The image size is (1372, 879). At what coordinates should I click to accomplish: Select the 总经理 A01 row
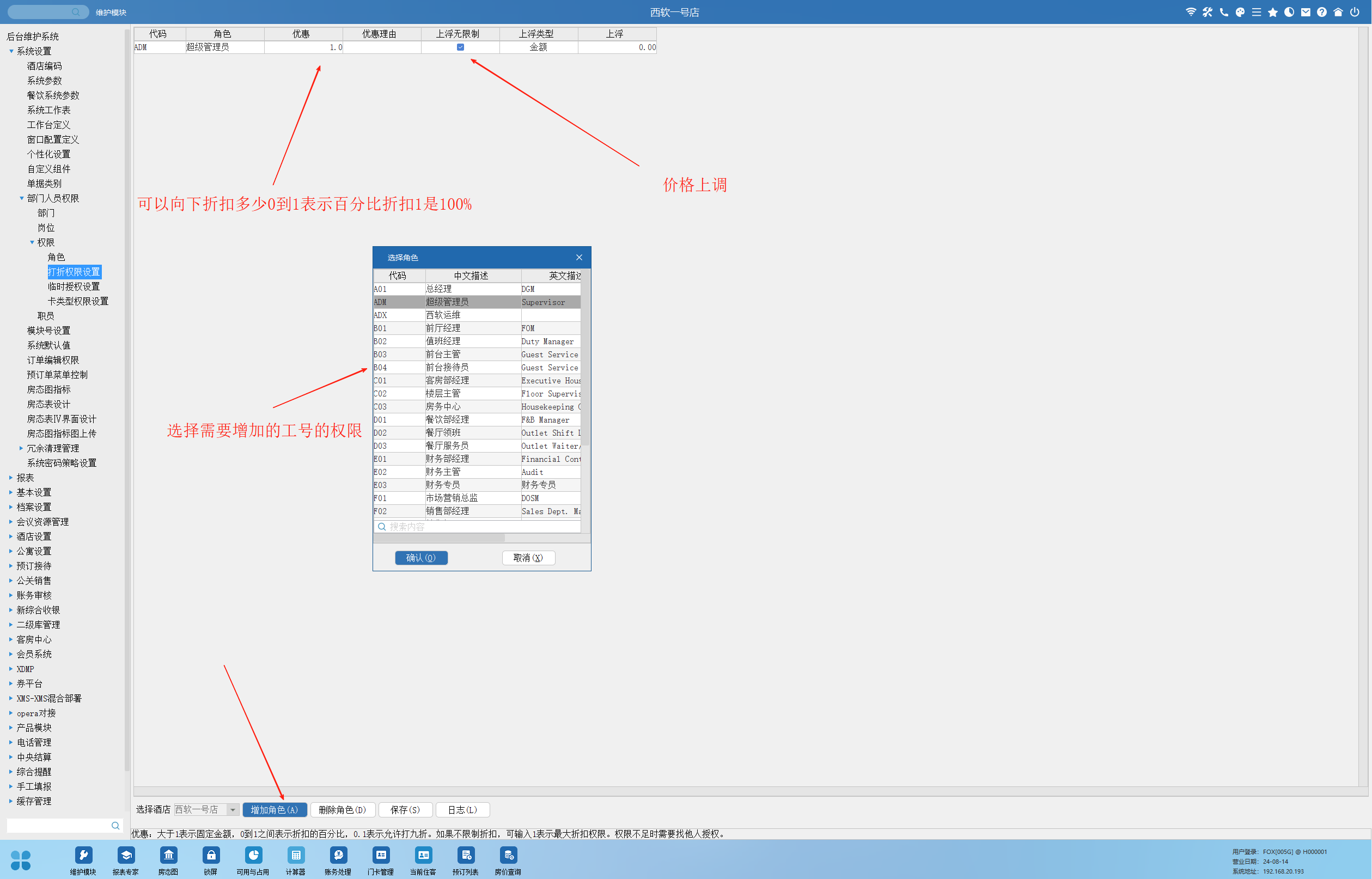pos(477,289)
